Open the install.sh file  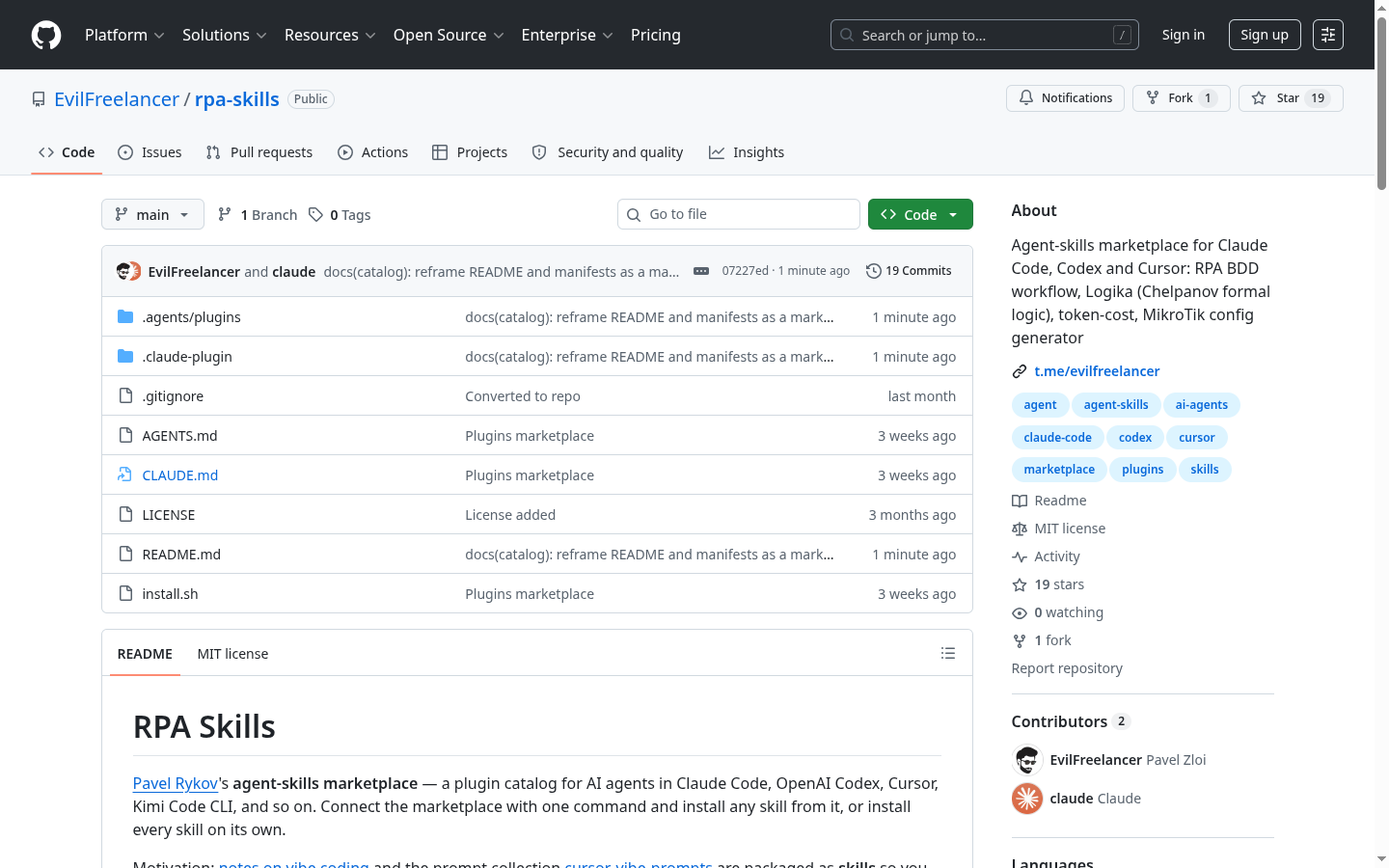pos(170,594)
